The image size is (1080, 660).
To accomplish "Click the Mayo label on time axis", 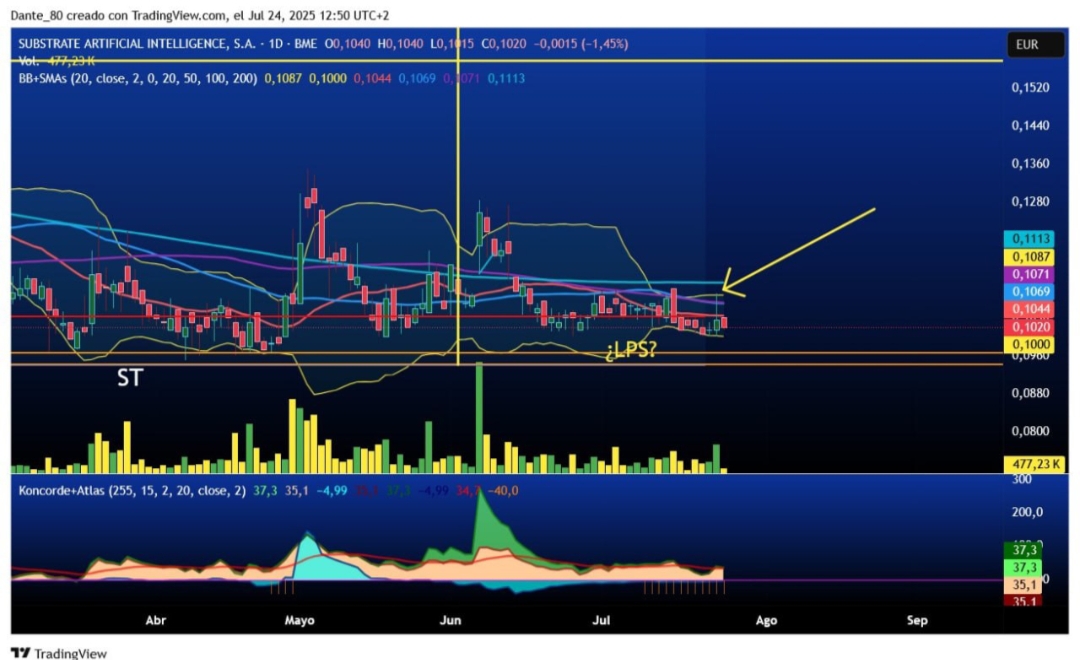I will [x=300, y=620].
